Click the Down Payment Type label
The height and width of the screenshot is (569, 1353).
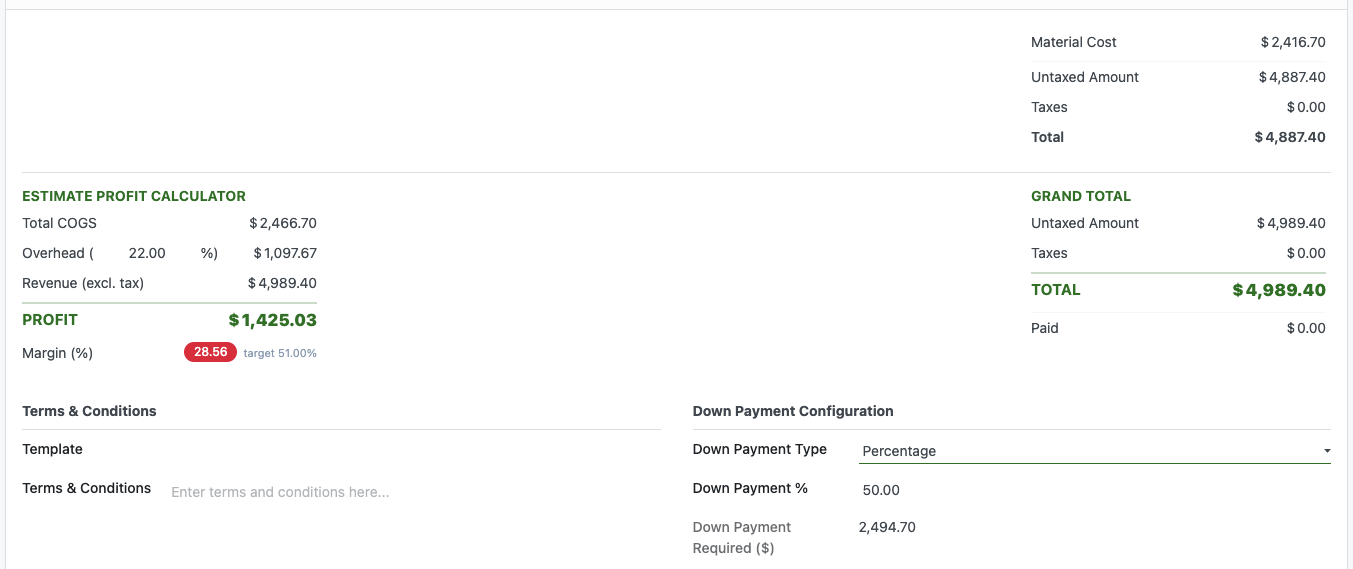tap(760, 449)
